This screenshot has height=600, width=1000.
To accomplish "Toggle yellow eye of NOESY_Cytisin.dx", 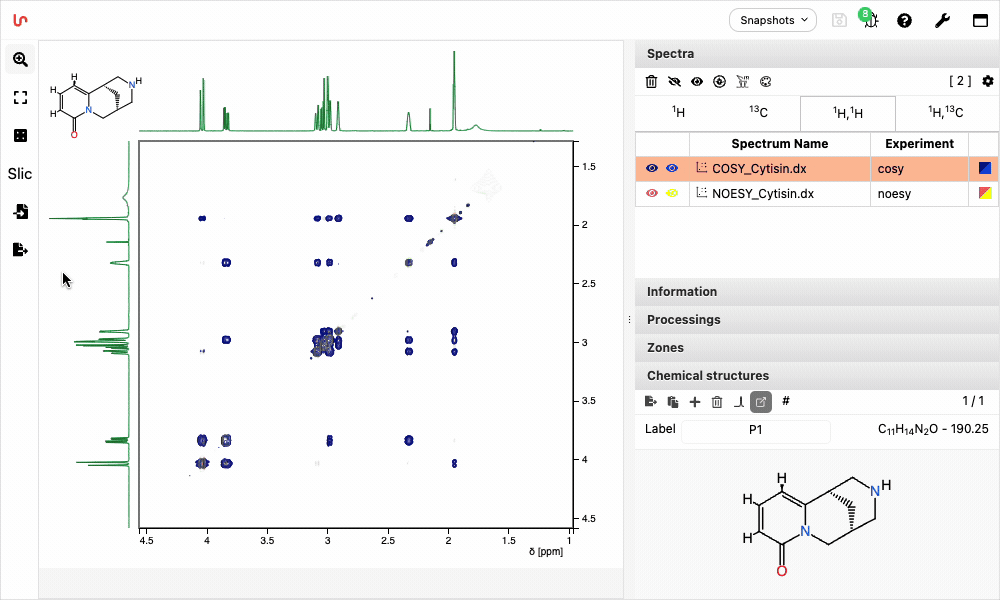I will click(x=672, y=194).
